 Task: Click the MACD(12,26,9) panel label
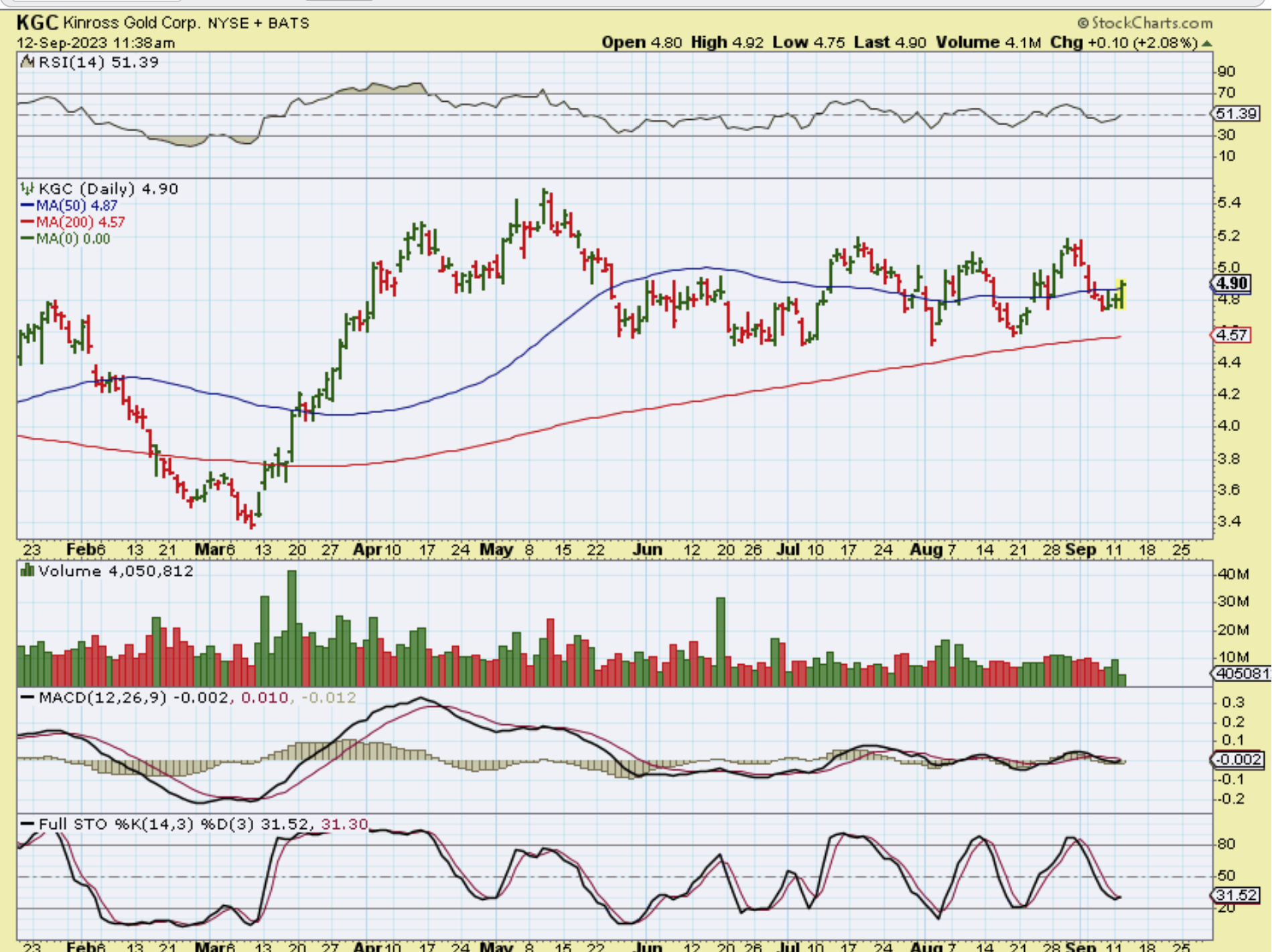pos(102,698)
